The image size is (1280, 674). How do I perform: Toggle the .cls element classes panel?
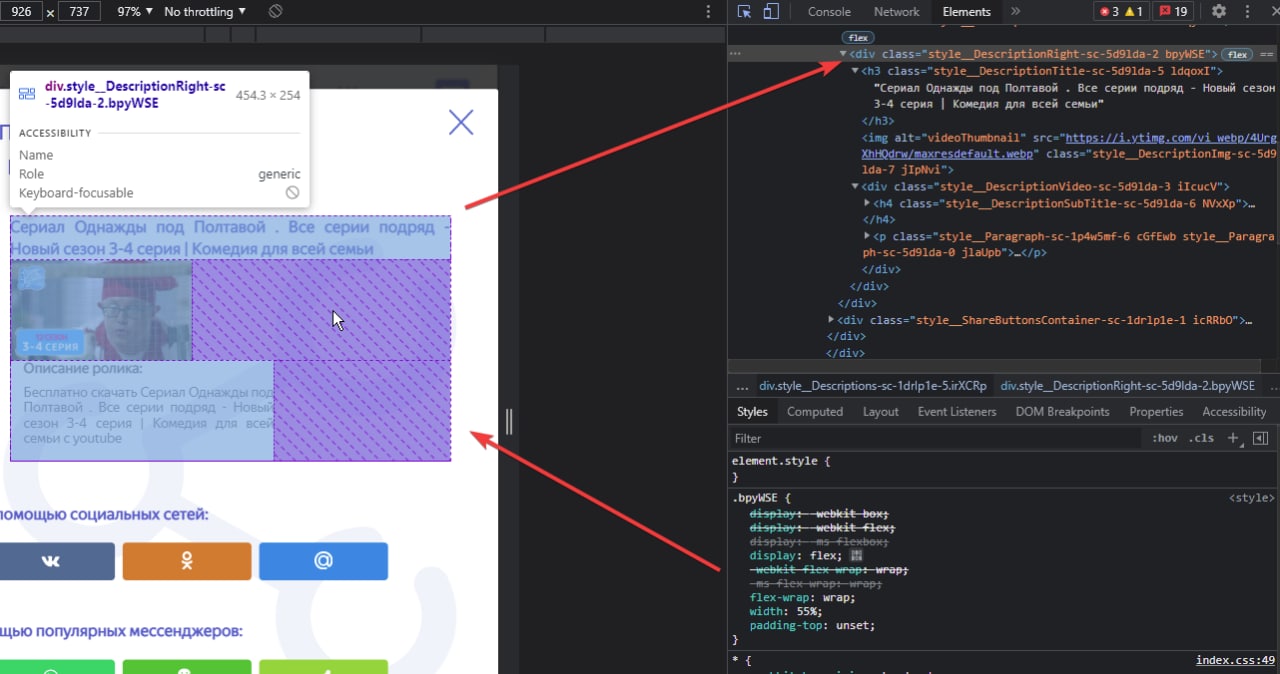(1201, 438)
